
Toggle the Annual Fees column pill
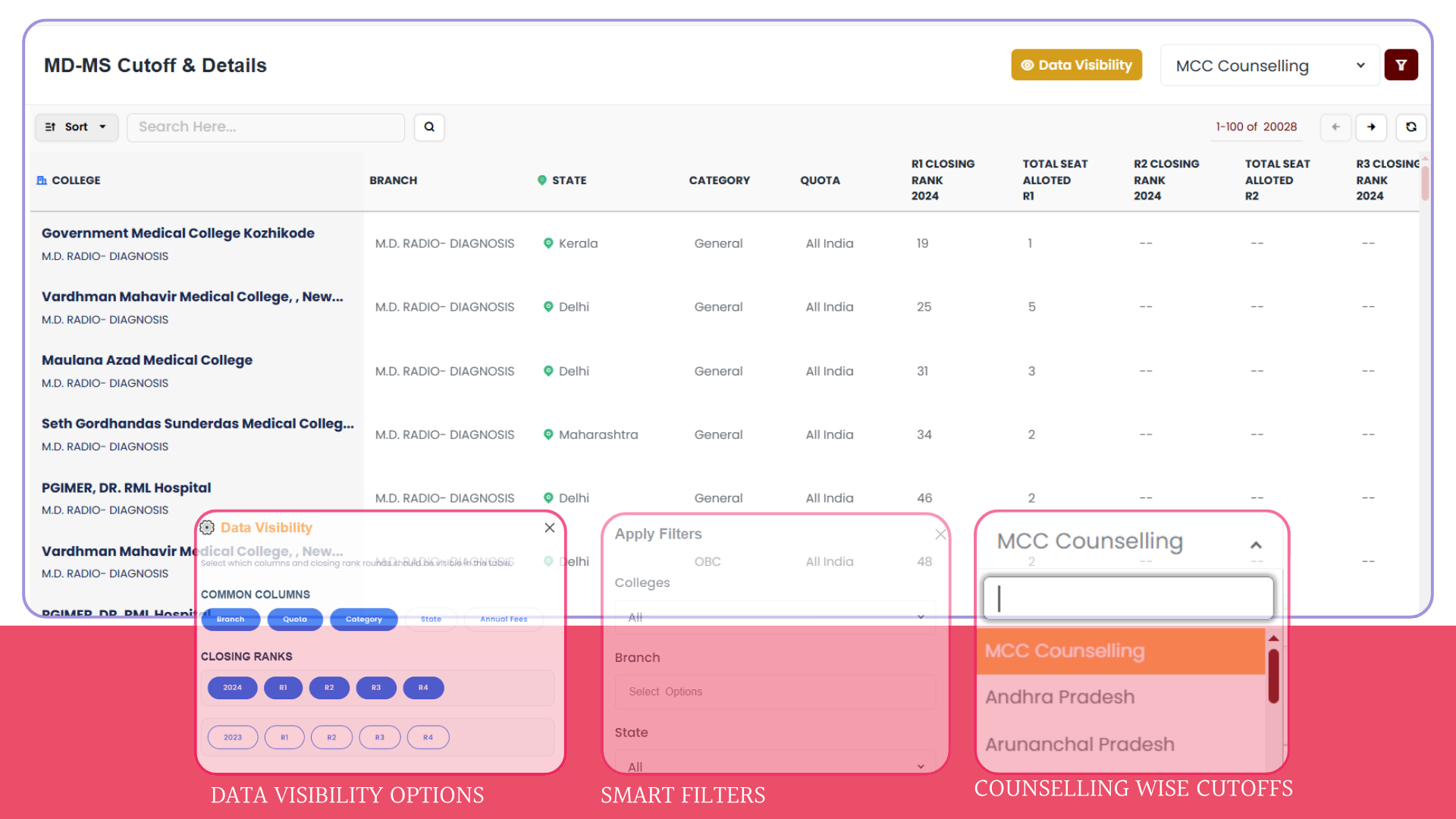pos(504,619)
